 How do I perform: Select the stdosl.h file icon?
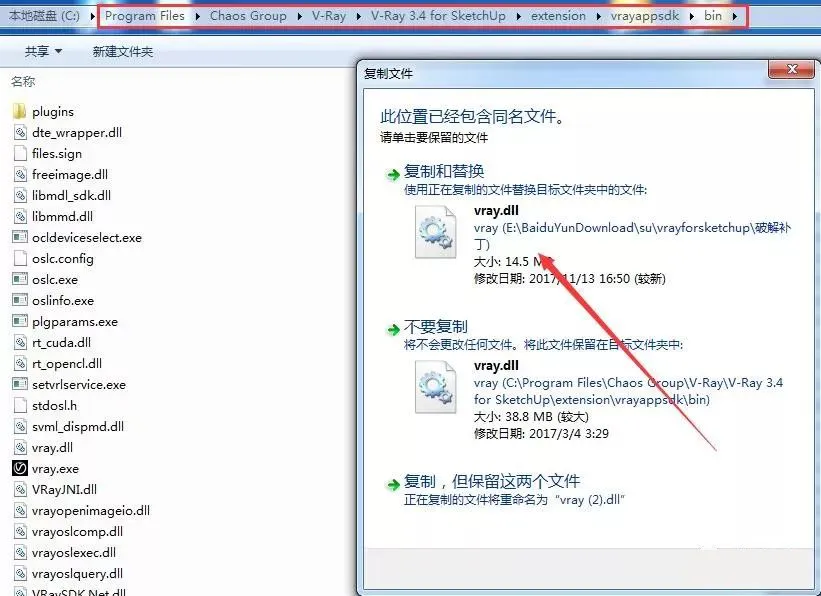(x=20, y=405)
